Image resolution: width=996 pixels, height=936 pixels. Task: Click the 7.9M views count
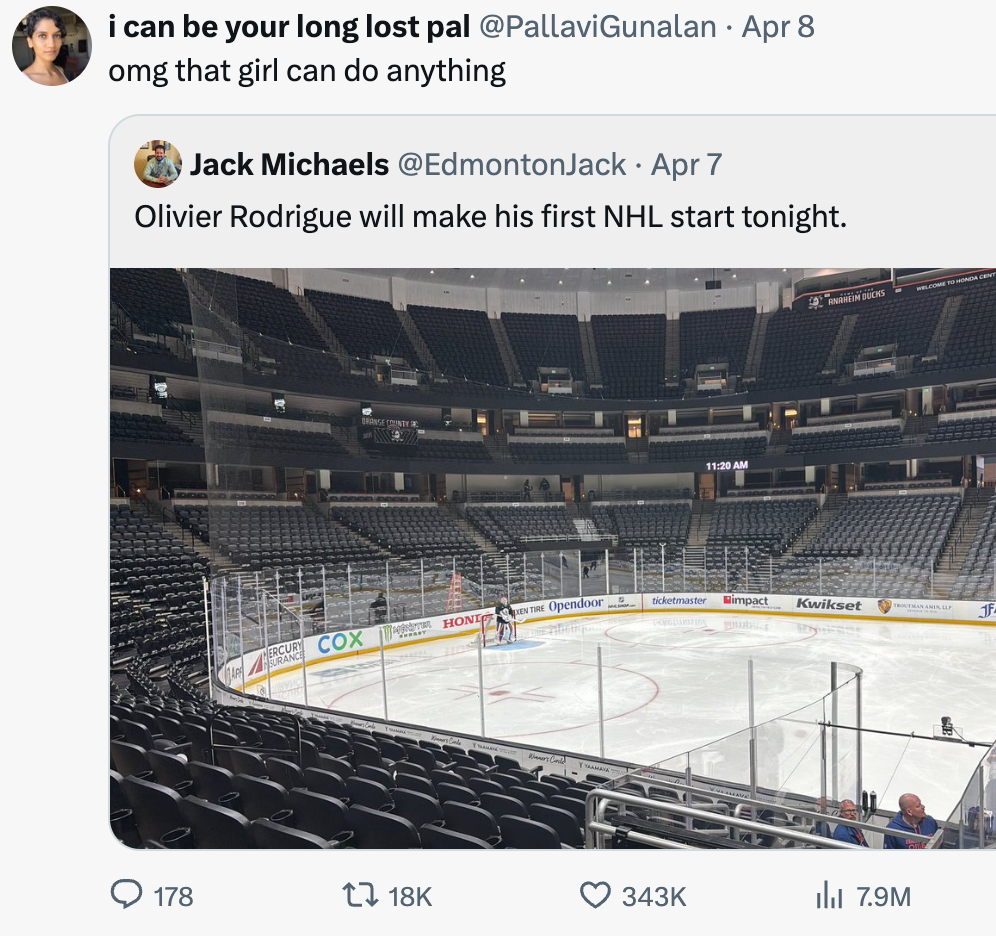884,897
